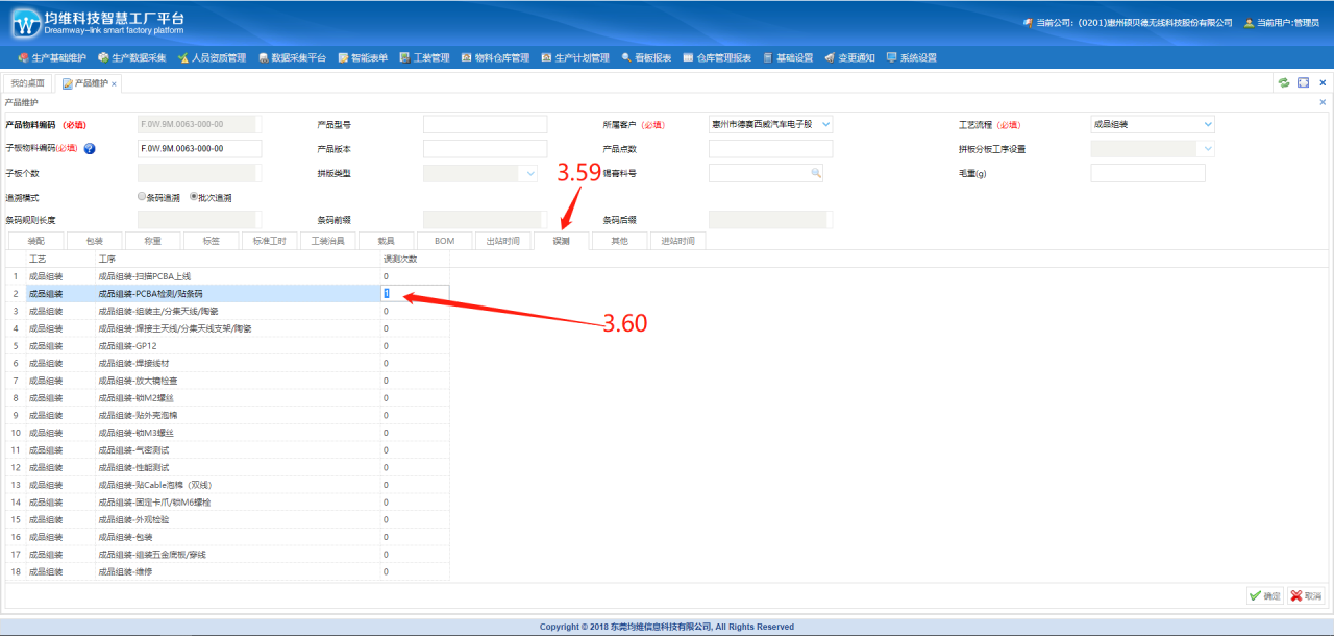Image resolution: width=1334 pixels, height=636 pixels.
Task: Expand the 拼版类型 dropdown
Action: tap(531, 173)
